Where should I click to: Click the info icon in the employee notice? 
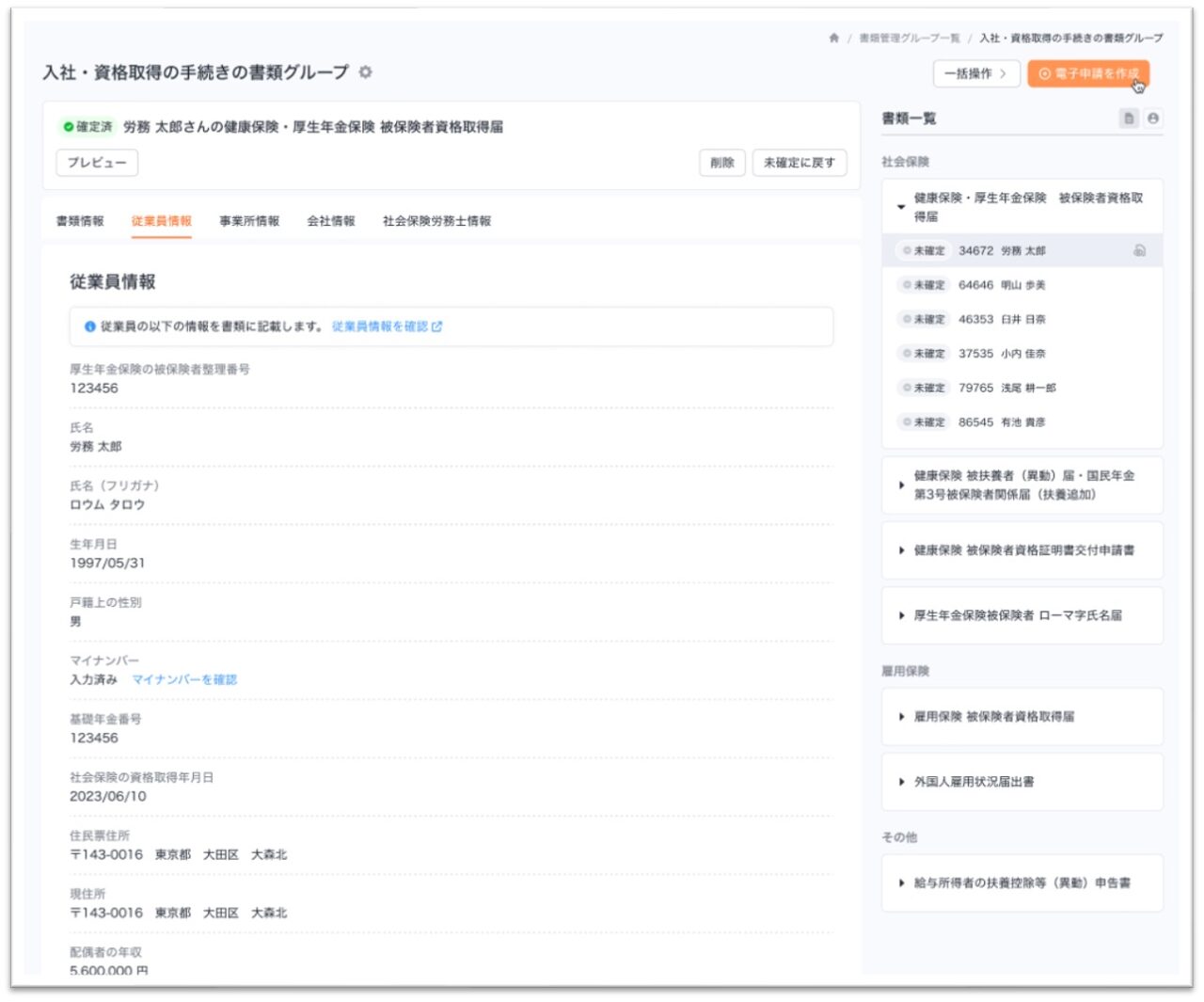point(90,326)
